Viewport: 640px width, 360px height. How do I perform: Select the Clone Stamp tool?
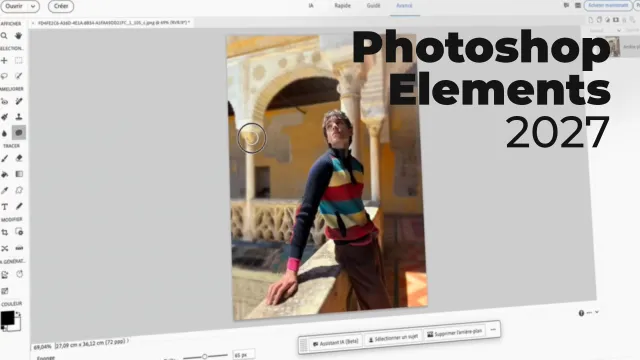click(x=19, y=117)
